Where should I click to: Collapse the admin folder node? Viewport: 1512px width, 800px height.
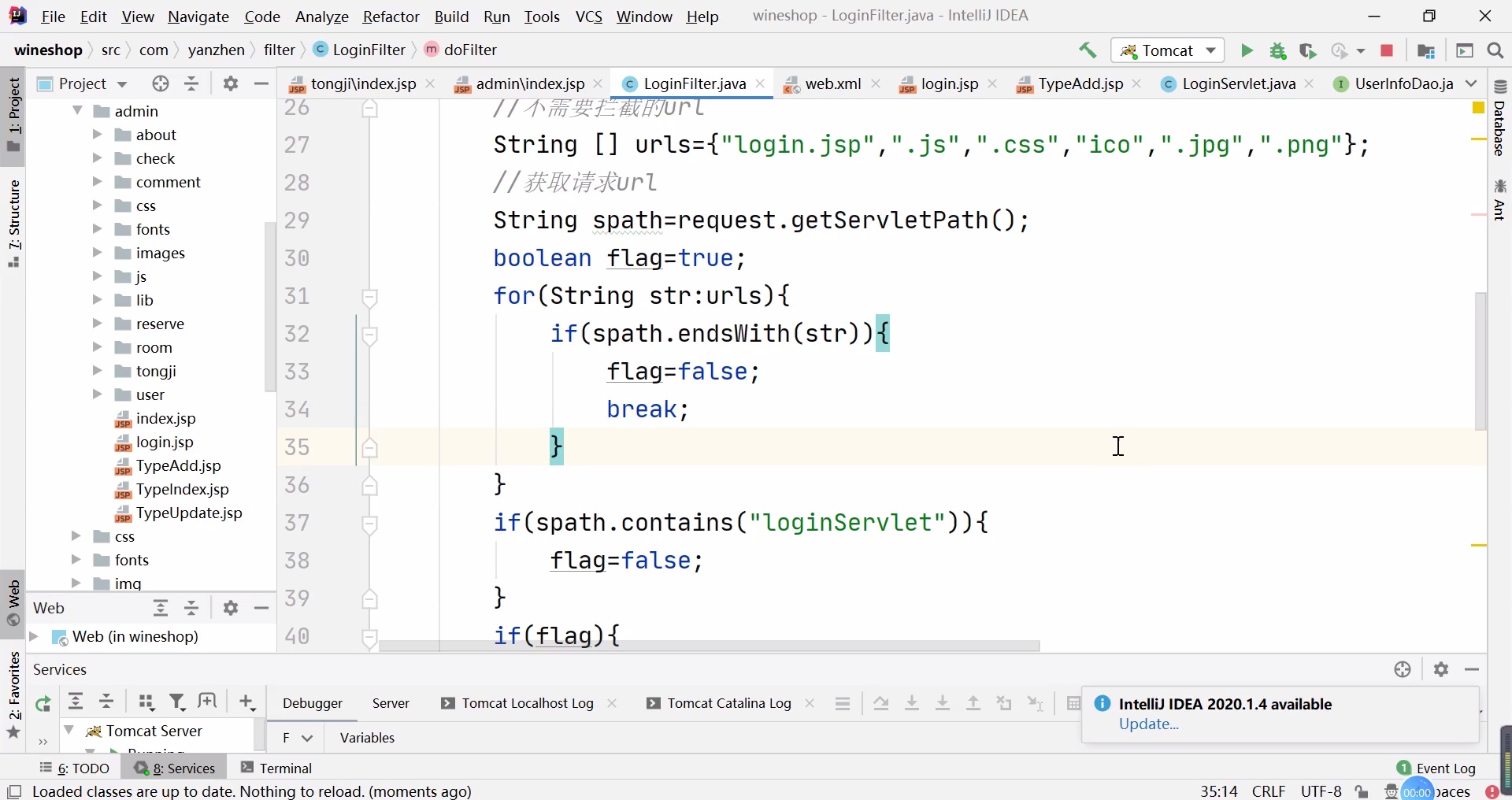coord(78,111)
